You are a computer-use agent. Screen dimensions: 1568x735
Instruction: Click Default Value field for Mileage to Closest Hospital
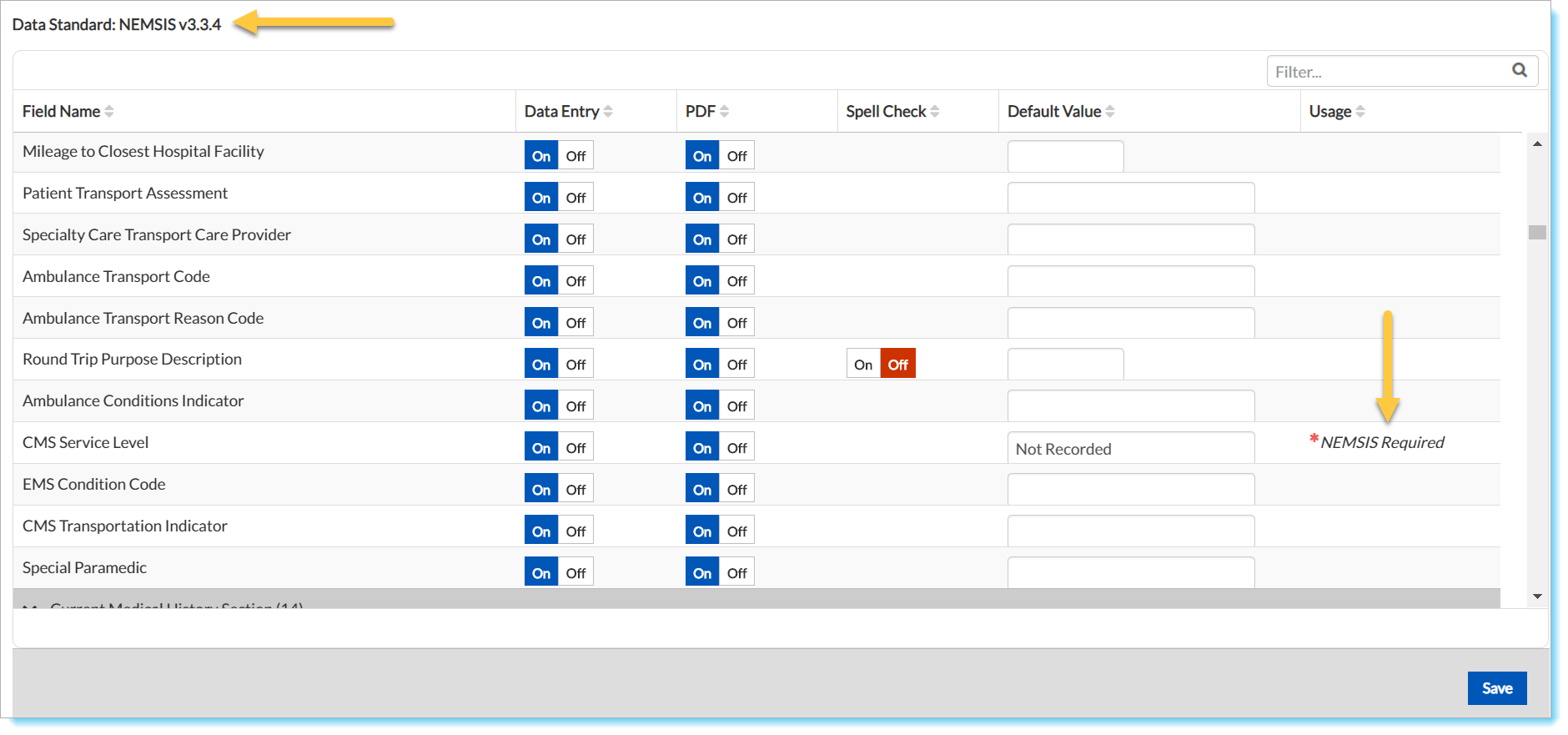(1065, 157)
